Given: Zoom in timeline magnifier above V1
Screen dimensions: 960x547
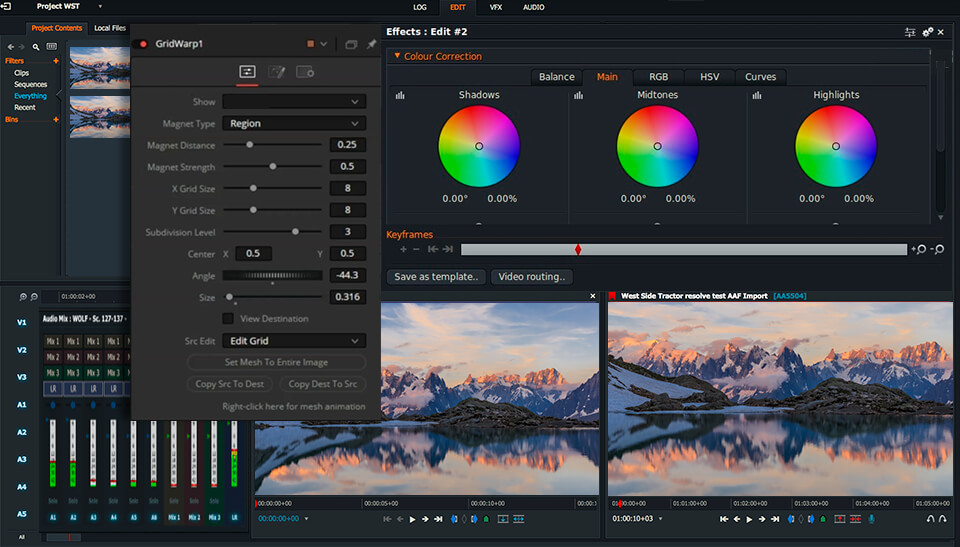Looking at the screenshot, I should [x=23, y=296].
